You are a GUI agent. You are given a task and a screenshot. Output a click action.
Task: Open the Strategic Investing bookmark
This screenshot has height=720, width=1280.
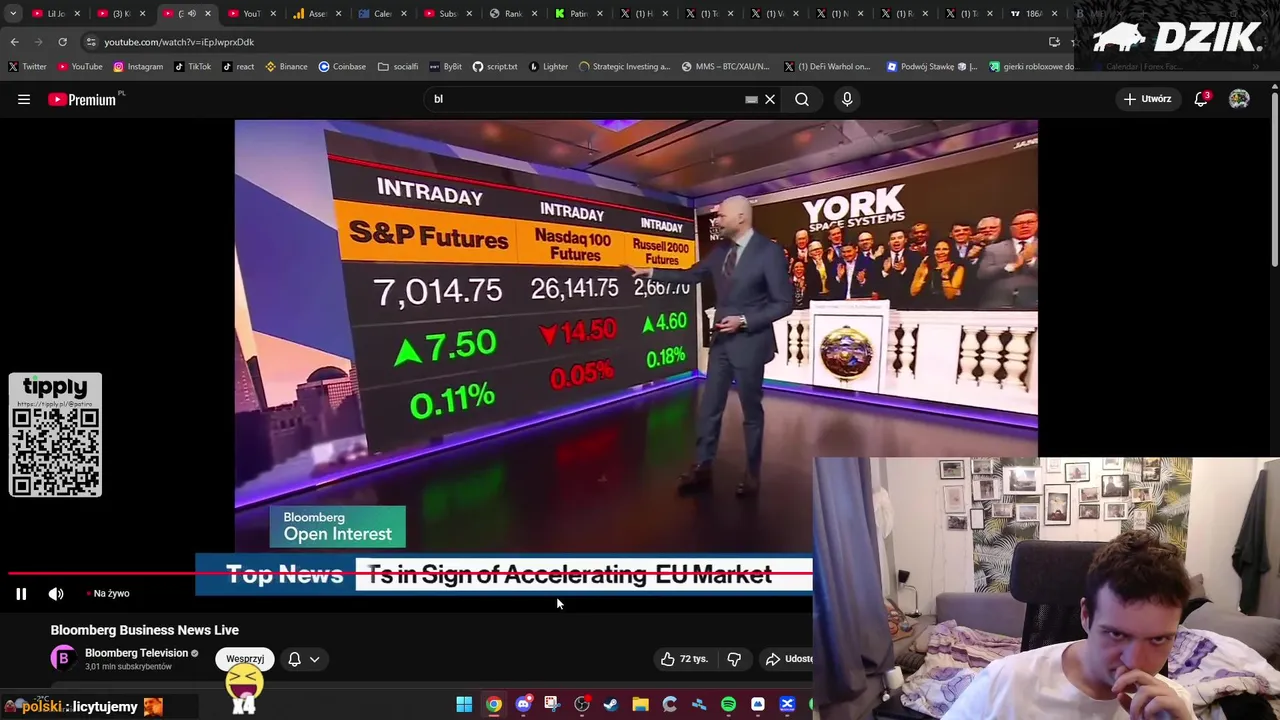(x=624, y=67)
